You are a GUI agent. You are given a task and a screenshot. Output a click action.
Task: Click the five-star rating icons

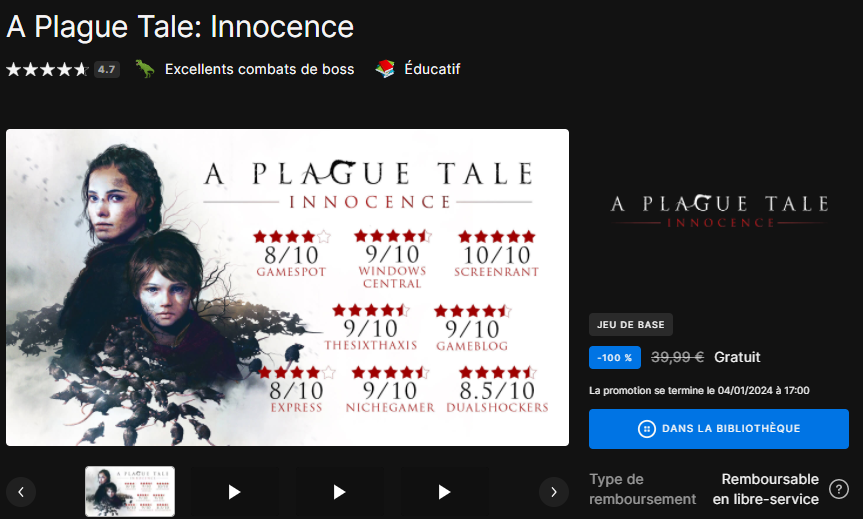47,70
